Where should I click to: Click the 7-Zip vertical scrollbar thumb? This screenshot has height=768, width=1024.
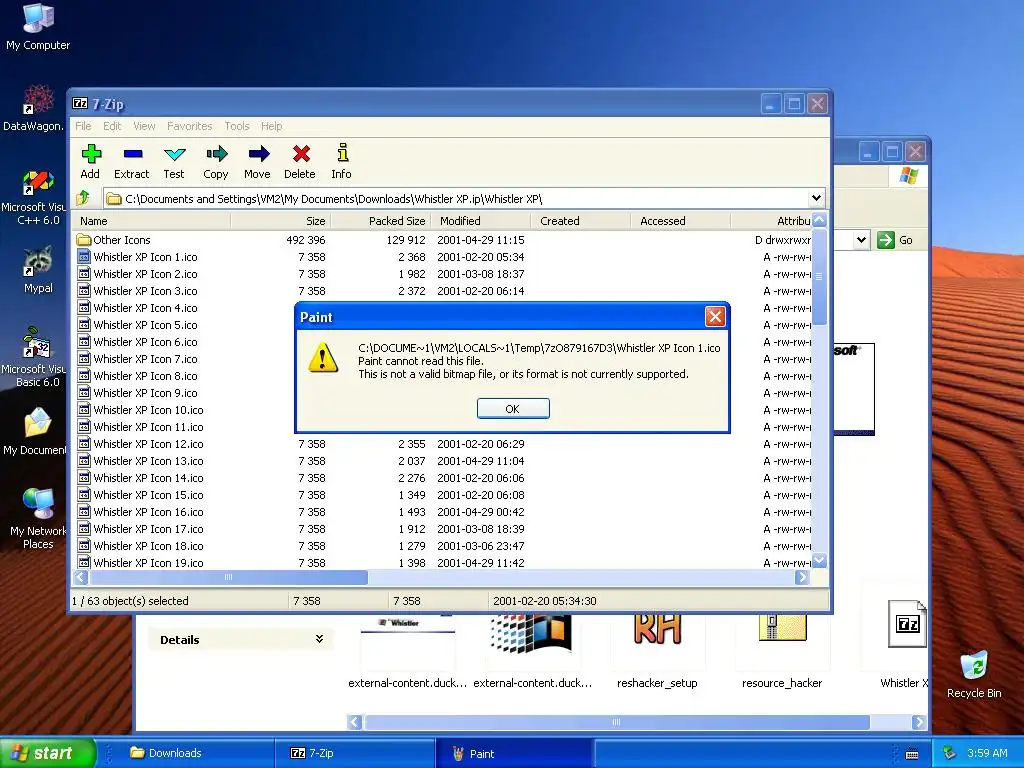click(819, 276)
